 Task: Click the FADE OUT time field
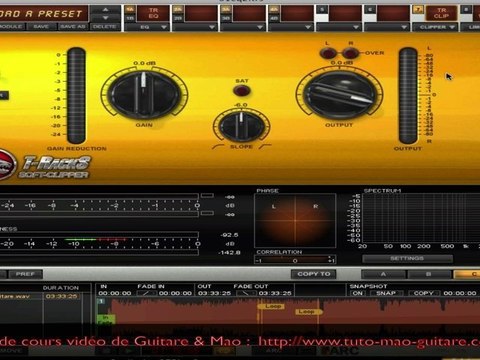click(275, 293)
